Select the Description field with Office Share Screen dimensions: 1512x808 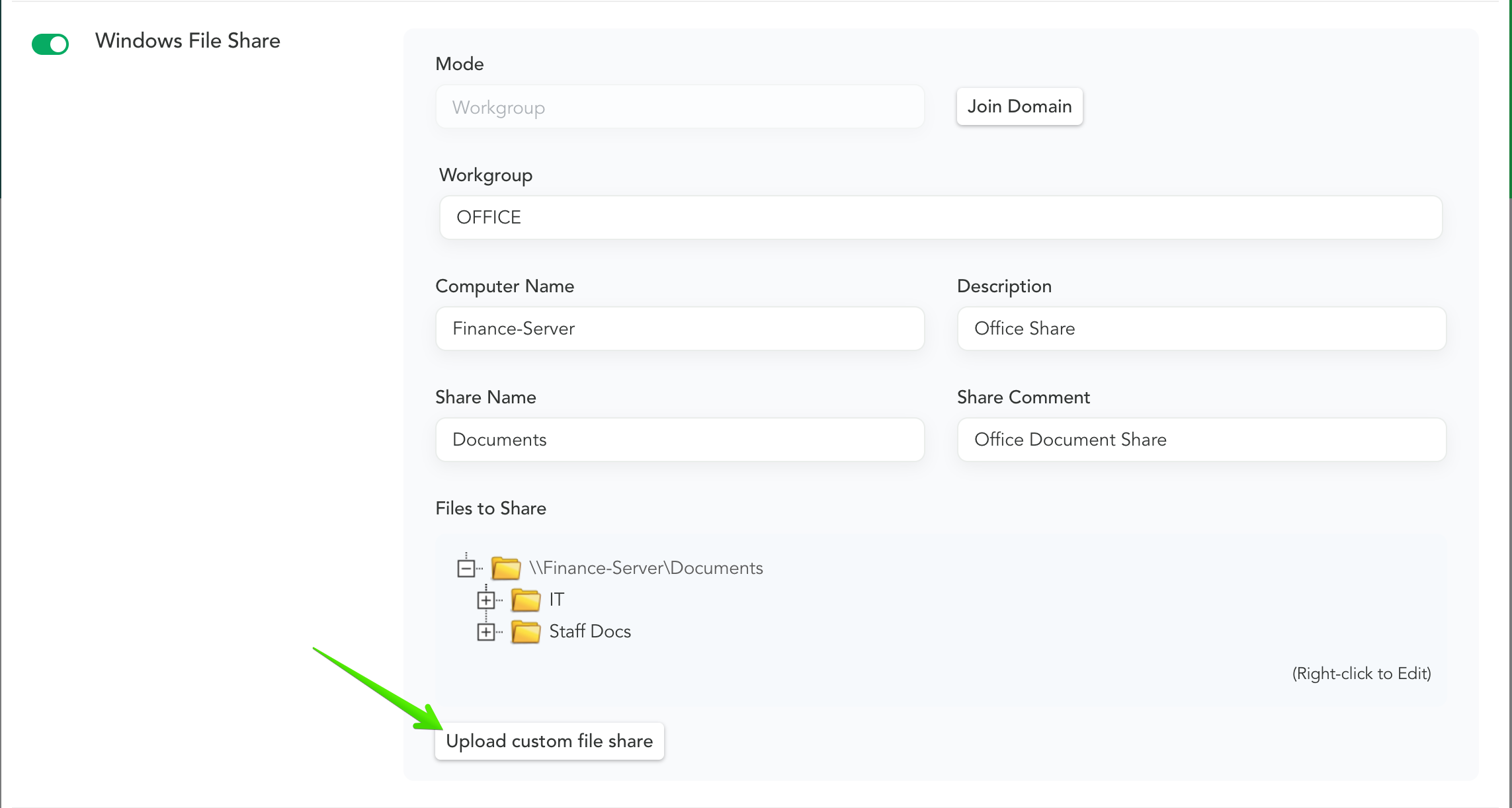click(x=1201, y=329)
